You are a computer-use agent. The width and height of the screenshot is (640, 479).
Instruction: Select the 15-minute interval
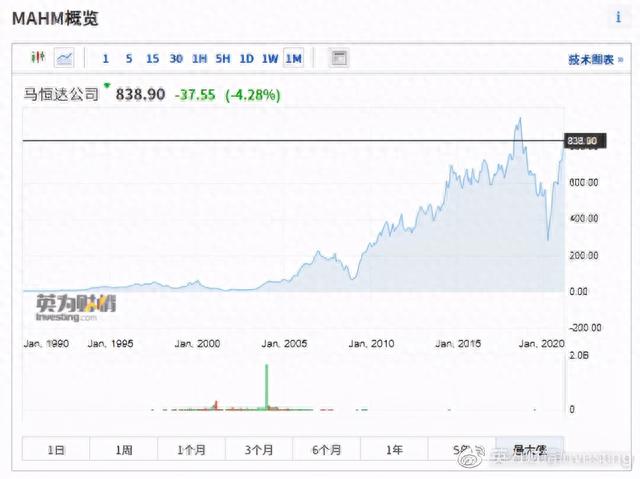pos(152,58)
